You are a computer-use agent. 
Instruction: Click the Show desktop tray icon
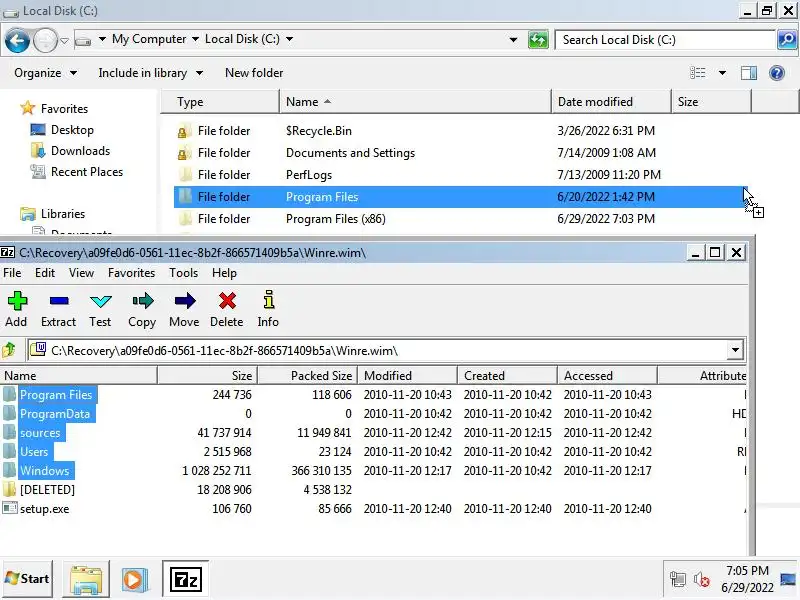tap(788, 579)
